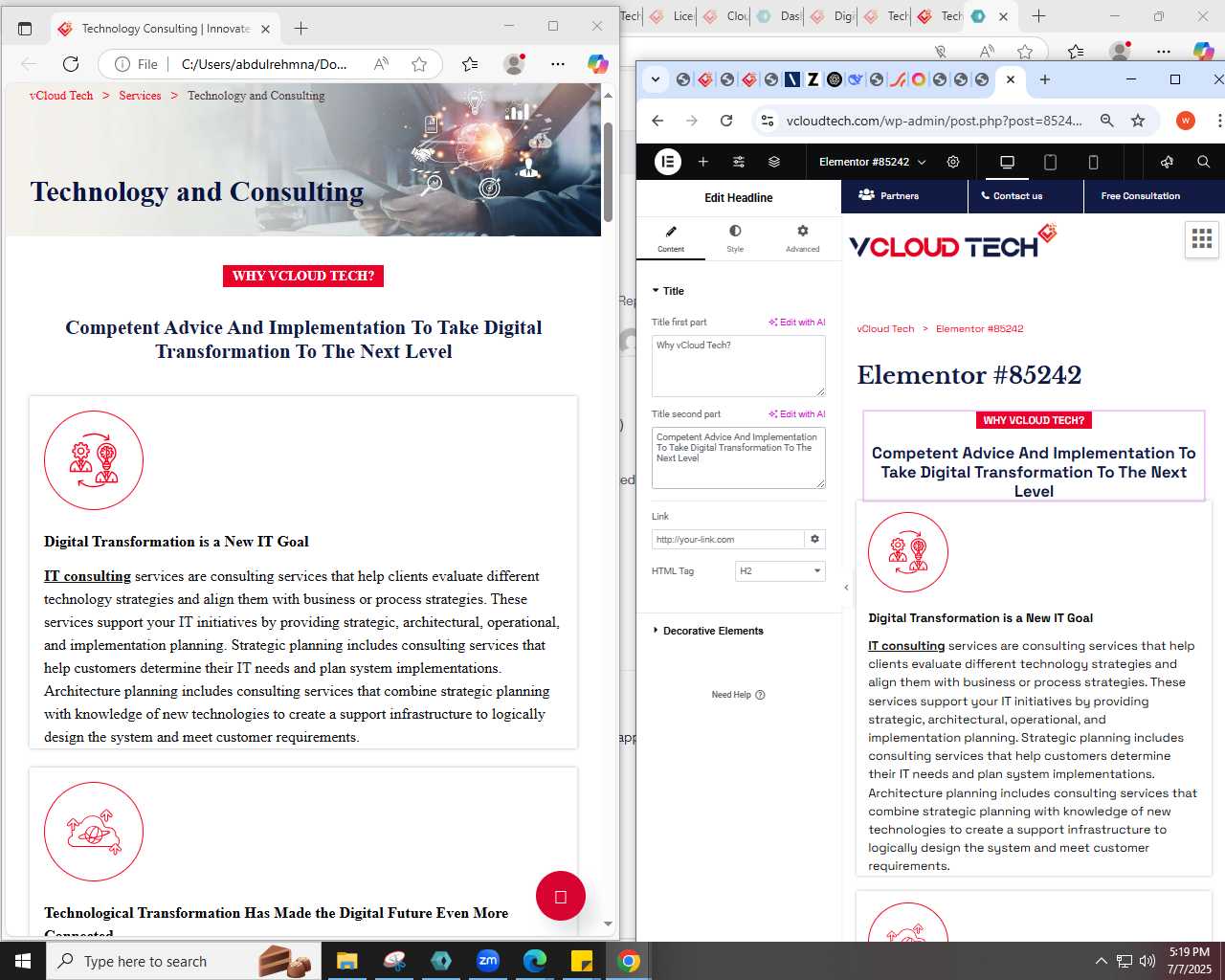Viewport: 1225px width, 980px height.
Task: Collapse the Elementor panel with arrow handle
Action: (x=846, y=587)
